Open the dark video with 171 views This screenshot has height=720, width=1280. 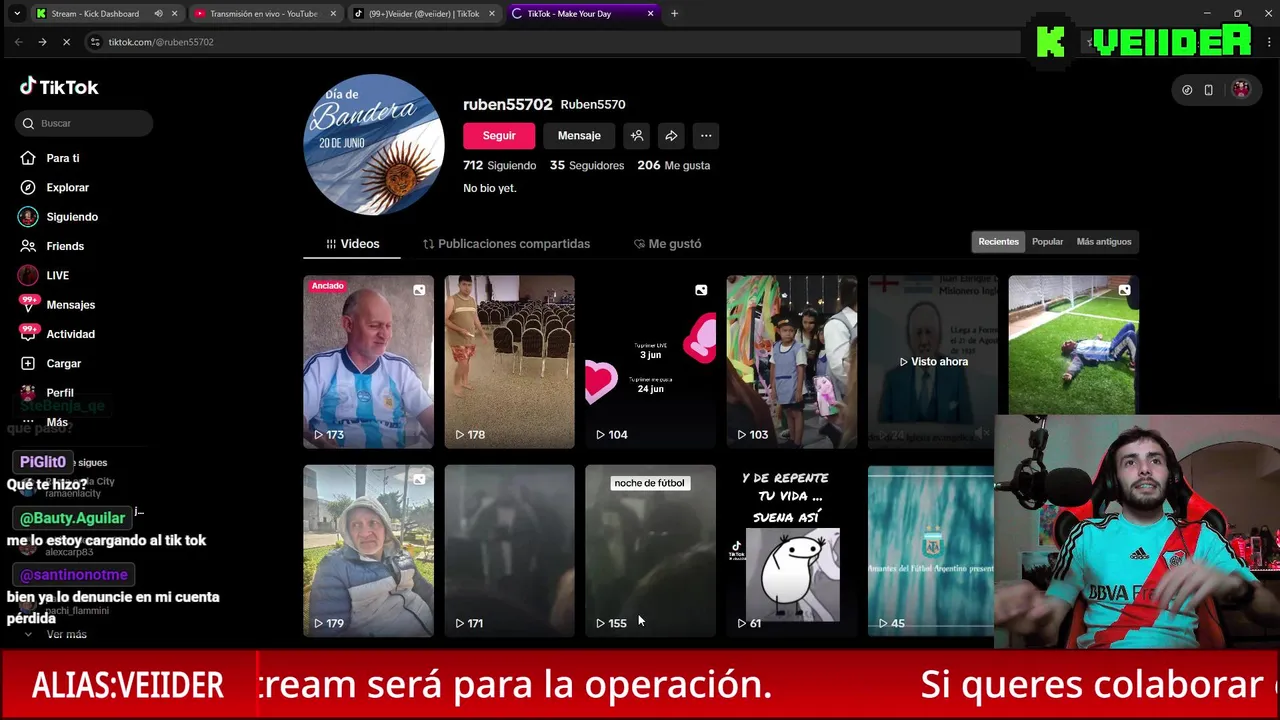point(510,550)
